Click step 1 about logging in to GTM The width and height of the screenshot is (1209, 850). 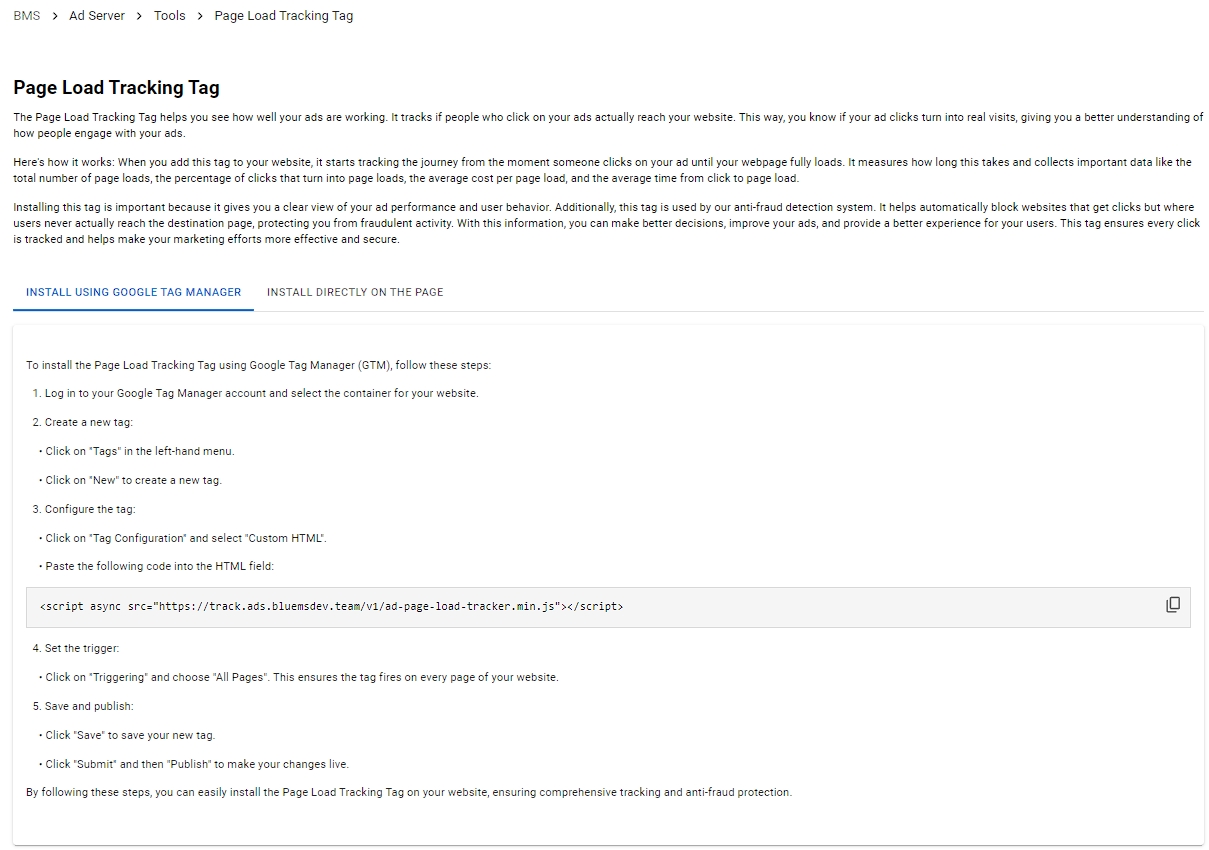(261, 393)
